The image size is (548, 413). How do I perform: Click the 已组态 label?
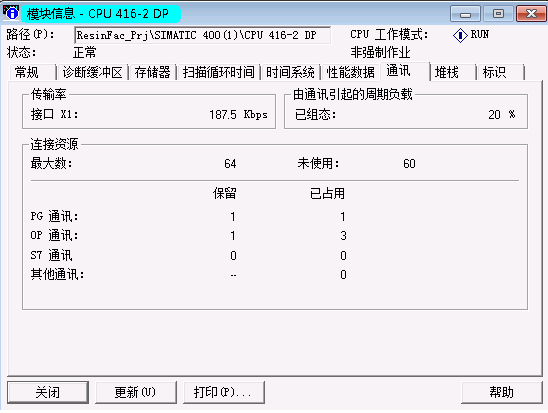pyautogui.click(x=316, y=114)
